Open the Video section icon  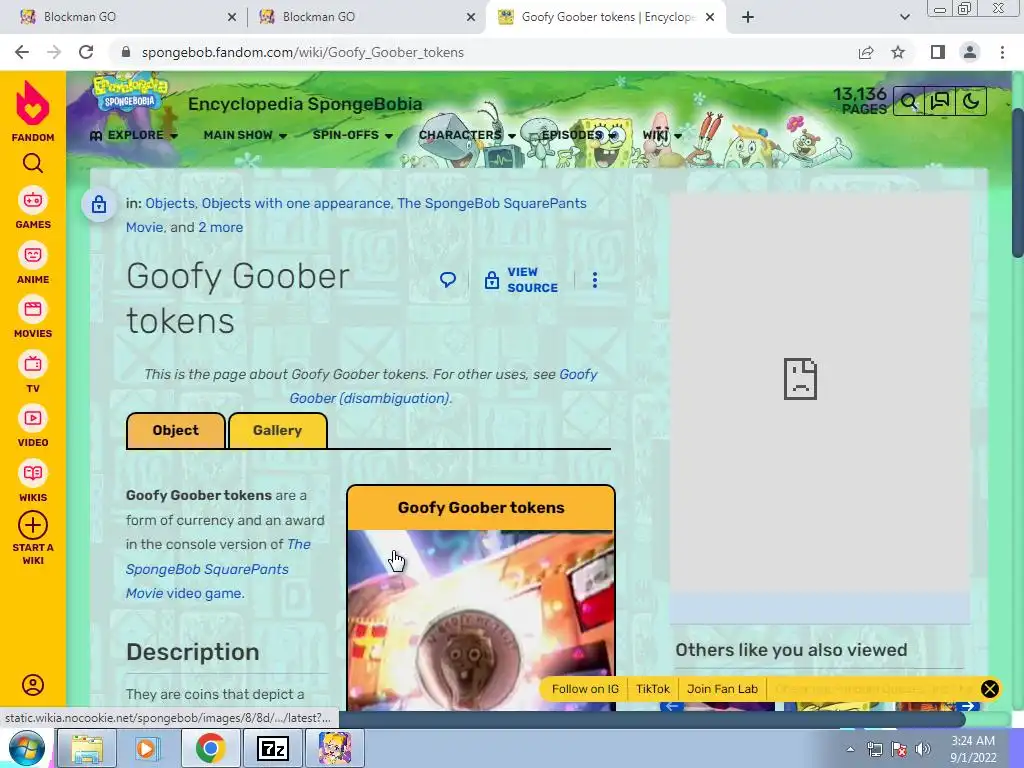pos(33,418)
